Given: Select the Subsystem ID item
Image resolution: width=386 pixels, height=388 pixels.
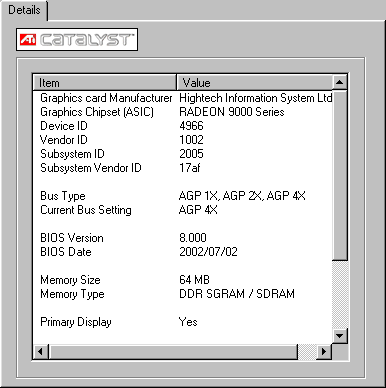Looking at the screenshot, I should [72, 154].
